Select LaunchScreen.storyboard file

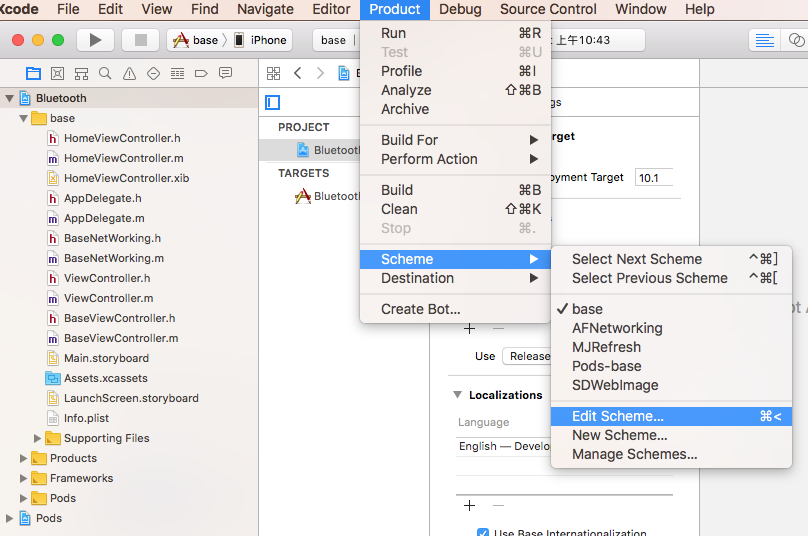(x=131, y=398)
